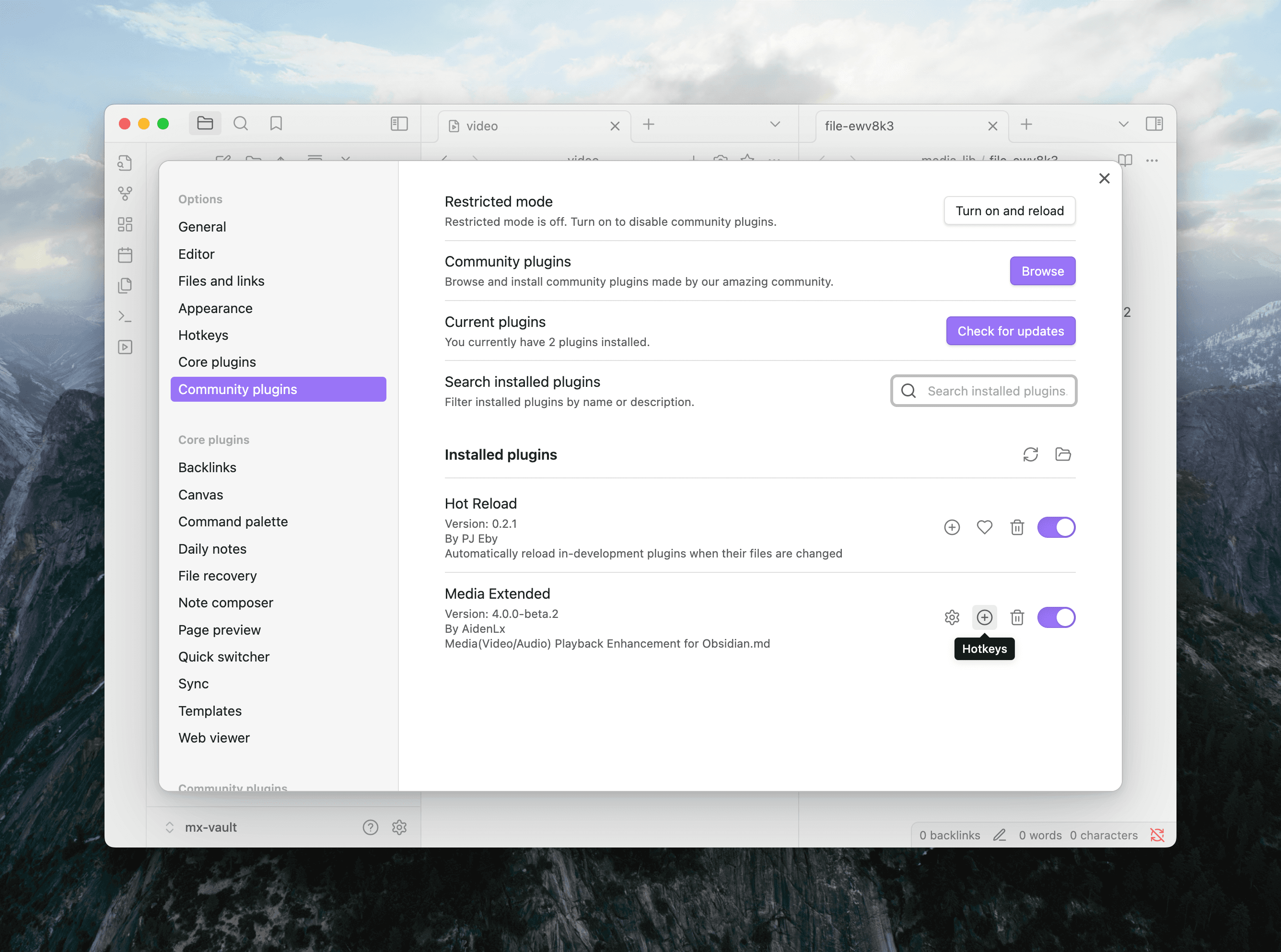Screen dimensions: 1281x952
Task: Click the Browse community plugins button
Action: tap(1042, 271)
